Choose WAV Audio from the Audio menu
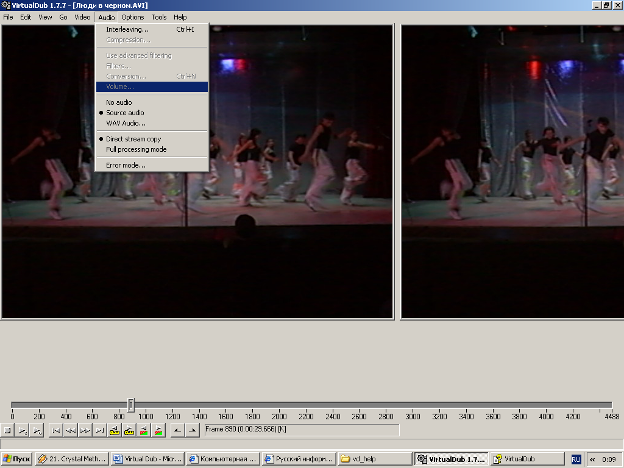 click(x=125, y=122)
